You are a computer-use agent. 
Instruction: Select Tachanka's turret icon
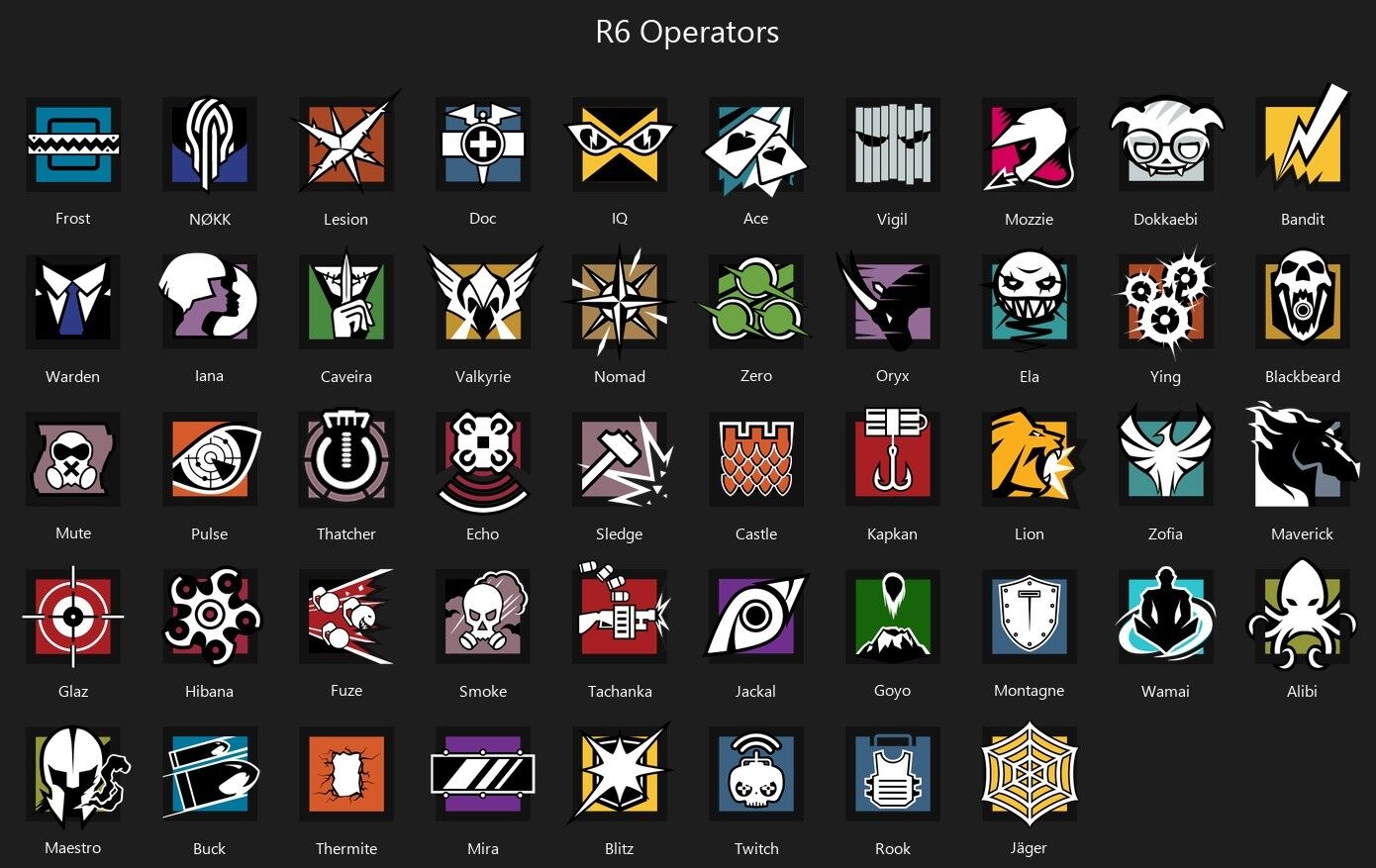coord(622,614)
